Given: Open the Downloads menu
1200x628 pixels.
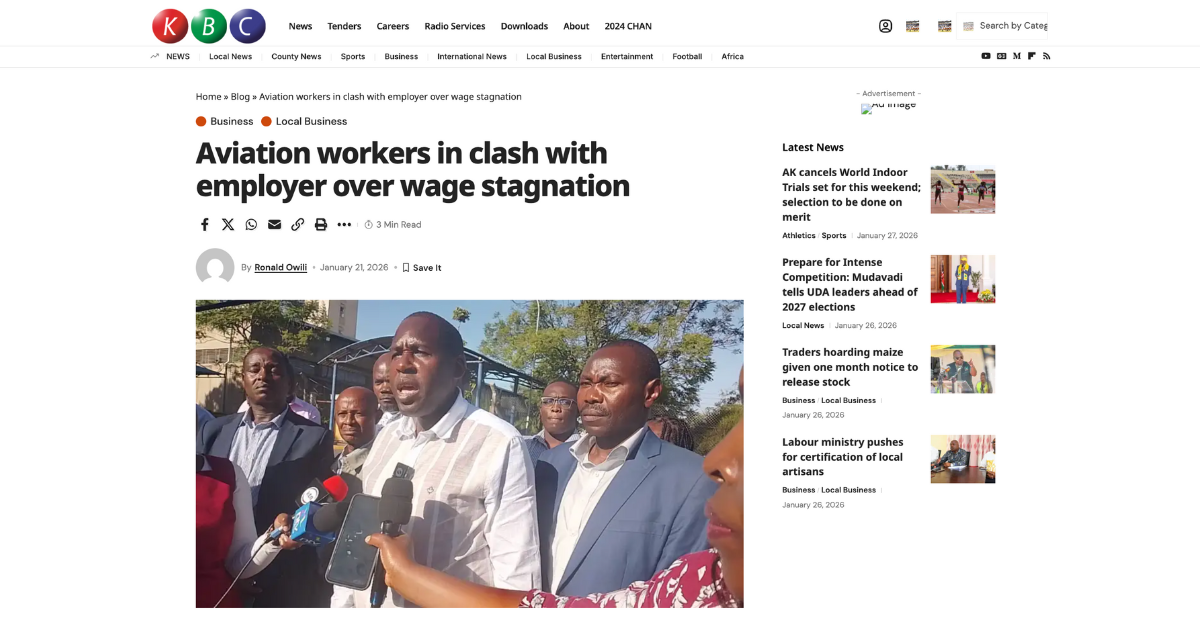Looking at the screenshot, I should click(524, 26).
